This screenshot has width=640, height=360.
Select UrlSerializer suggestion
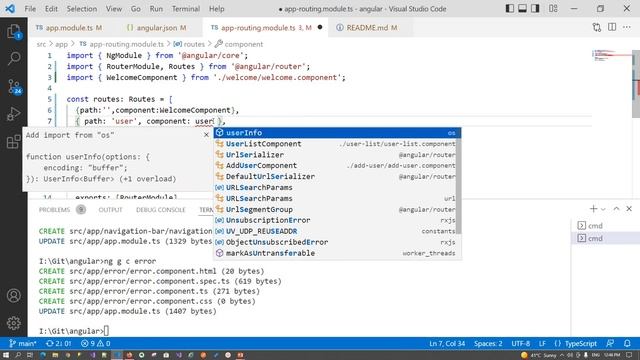click(x=335, y=155)
